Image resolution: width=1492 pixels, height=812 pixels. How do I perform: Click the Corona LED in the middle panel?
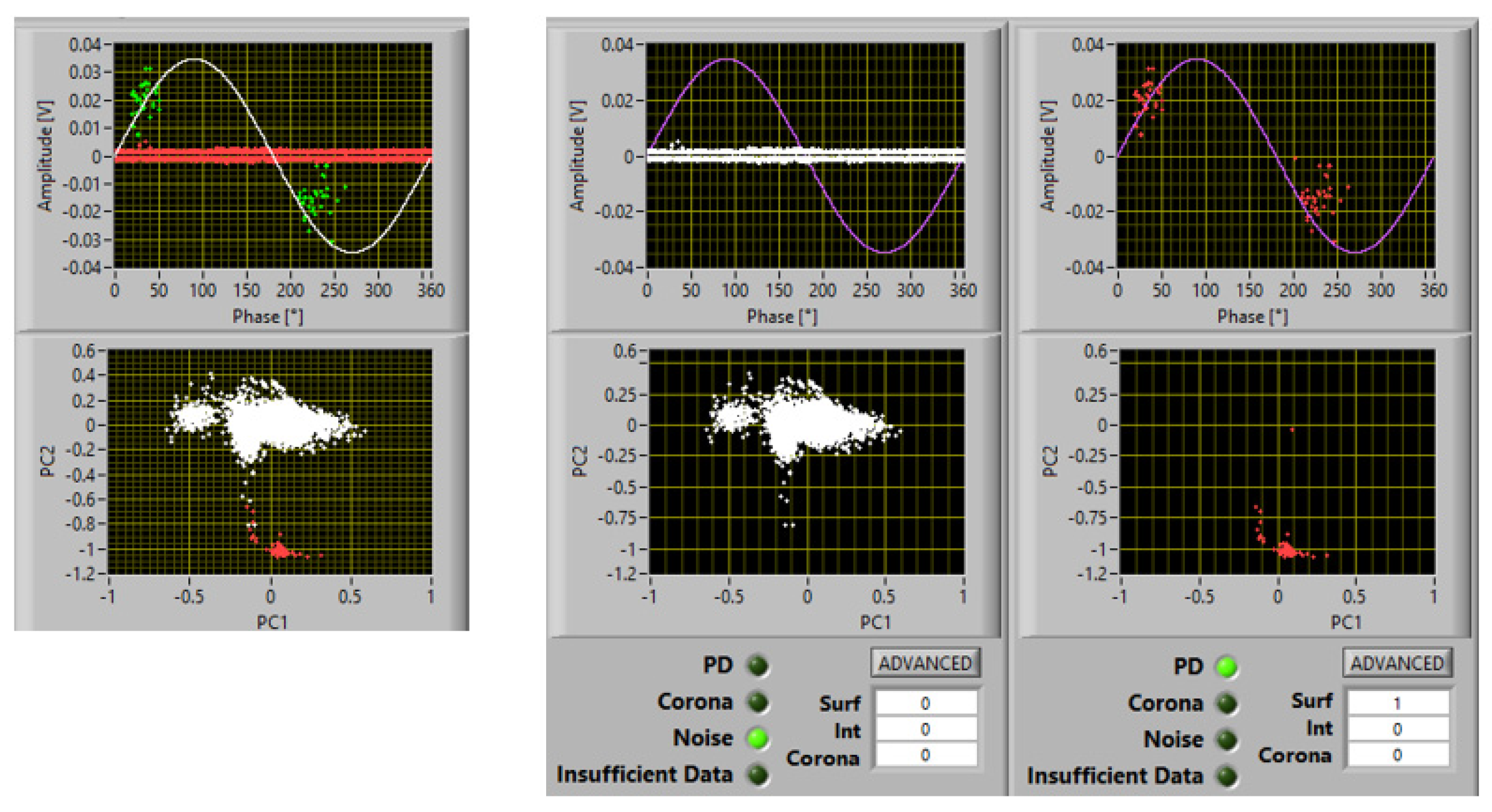[758, 703]
